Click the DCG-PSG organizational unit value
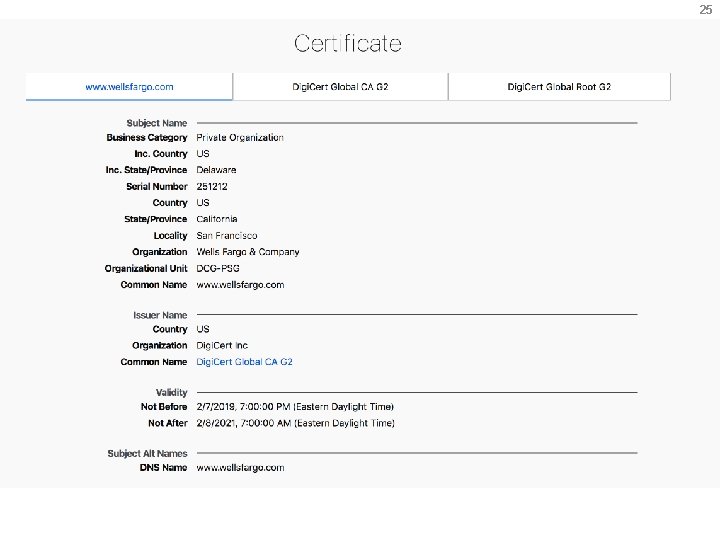This screenshot has height=540, width=720. coord(218,268)
